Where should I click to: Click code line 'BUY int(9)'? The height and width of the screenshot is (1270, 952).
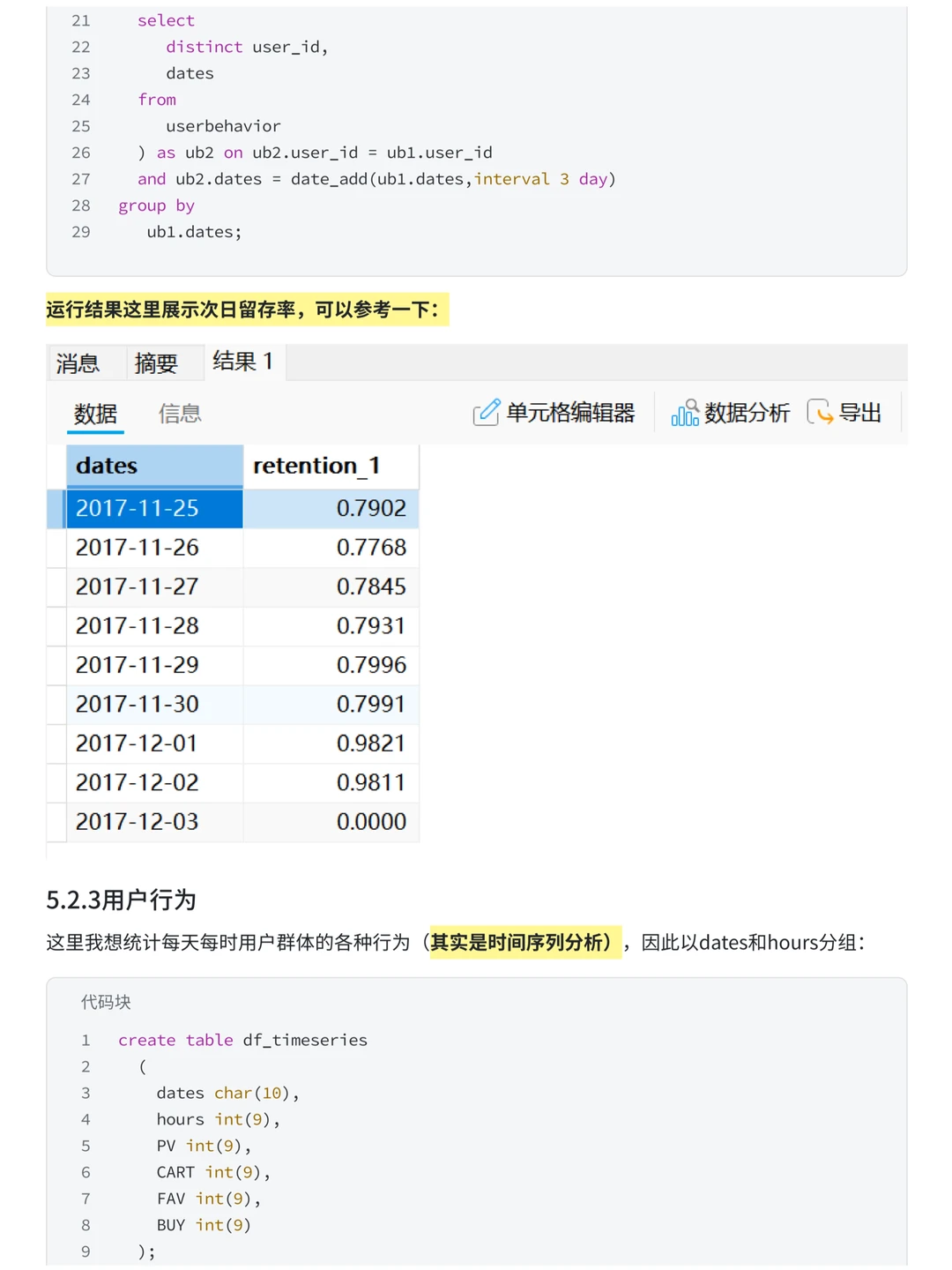click(x=205, y=1225)
